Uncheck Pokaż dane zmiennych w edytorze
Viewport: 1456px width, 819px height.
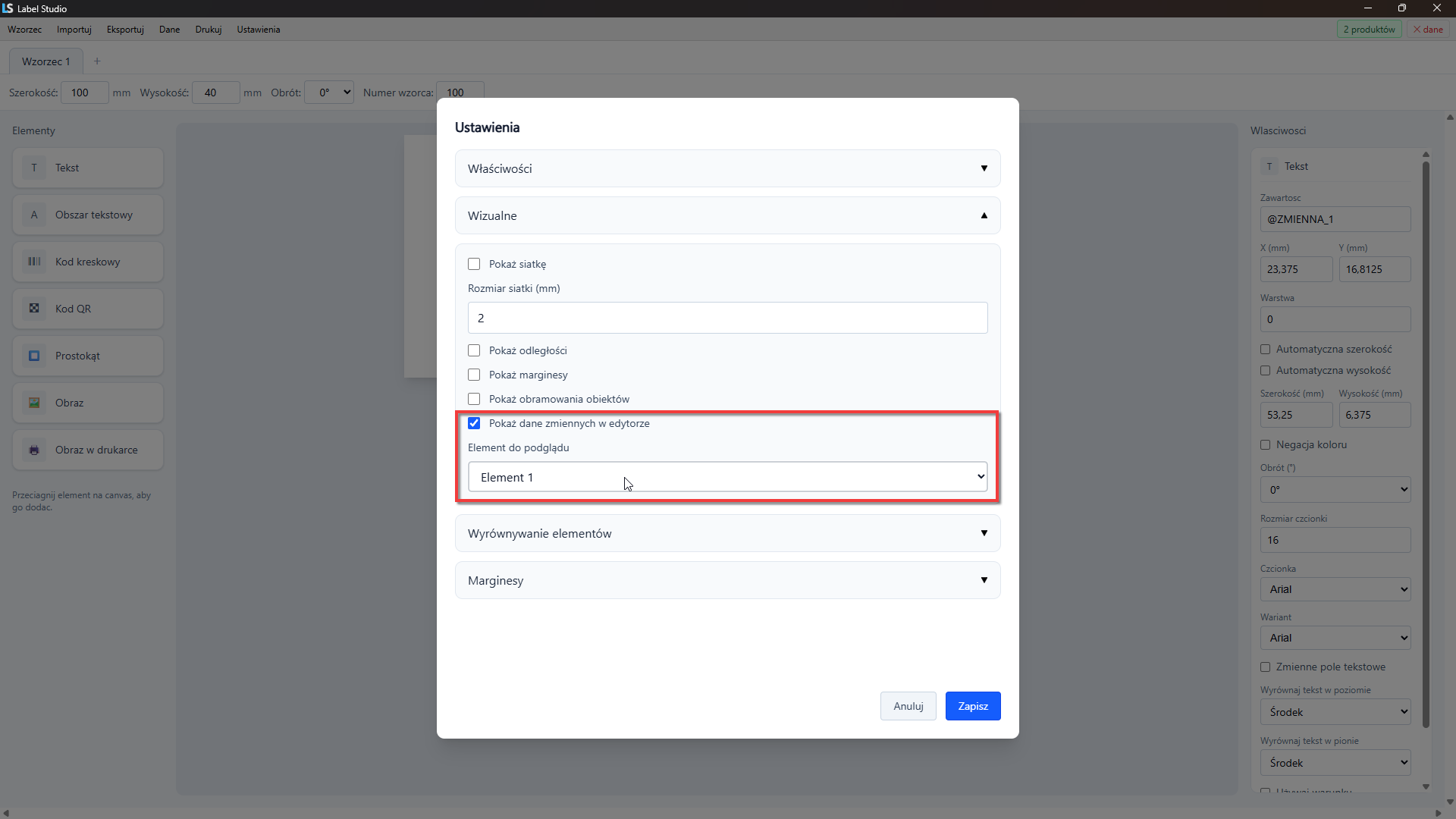(x=474, y=423)
